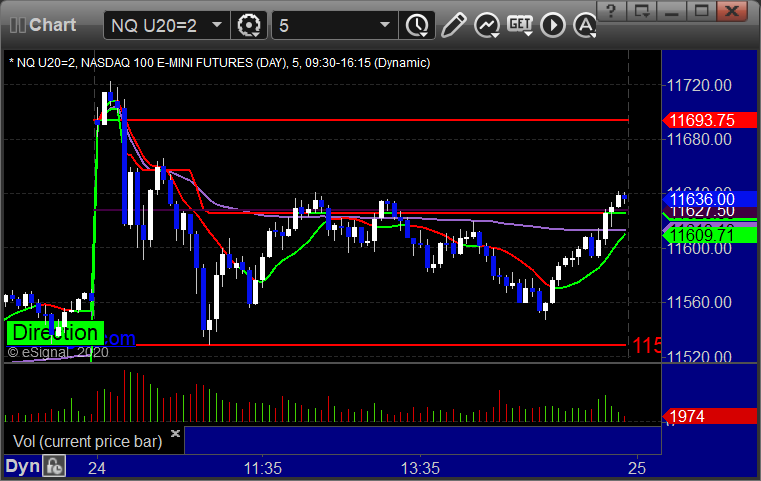Screen dimensions: 761x481
Task: Click the time template clock icon
Action: pyautogui.click(x=417, y=25)
